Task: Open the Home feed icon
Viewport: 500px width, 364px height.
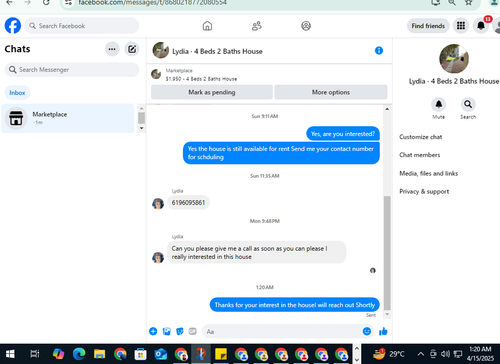Action: pyautogui.click(x=207, y=26)
